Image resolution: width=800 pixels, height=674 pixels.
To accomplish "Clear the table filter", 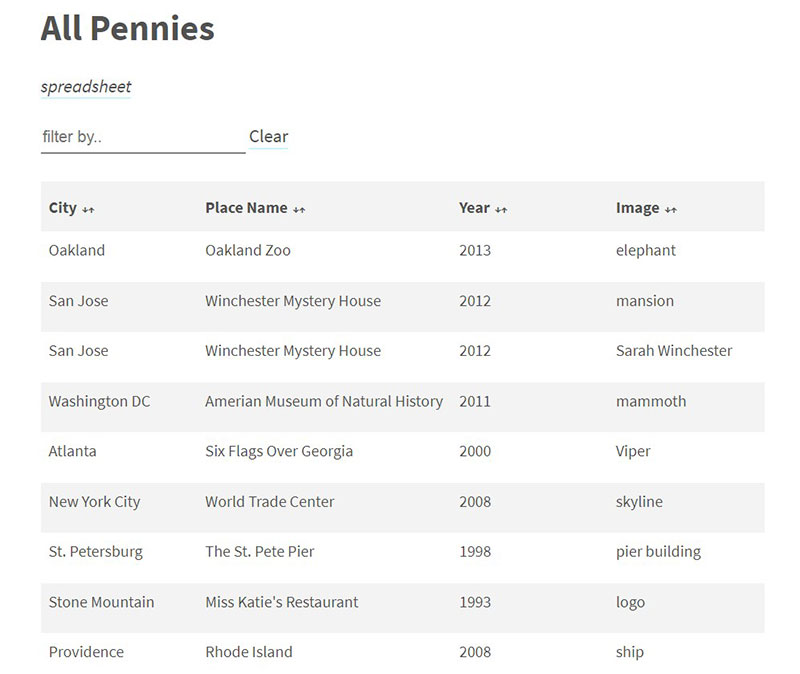I will [x=268, y=136].
